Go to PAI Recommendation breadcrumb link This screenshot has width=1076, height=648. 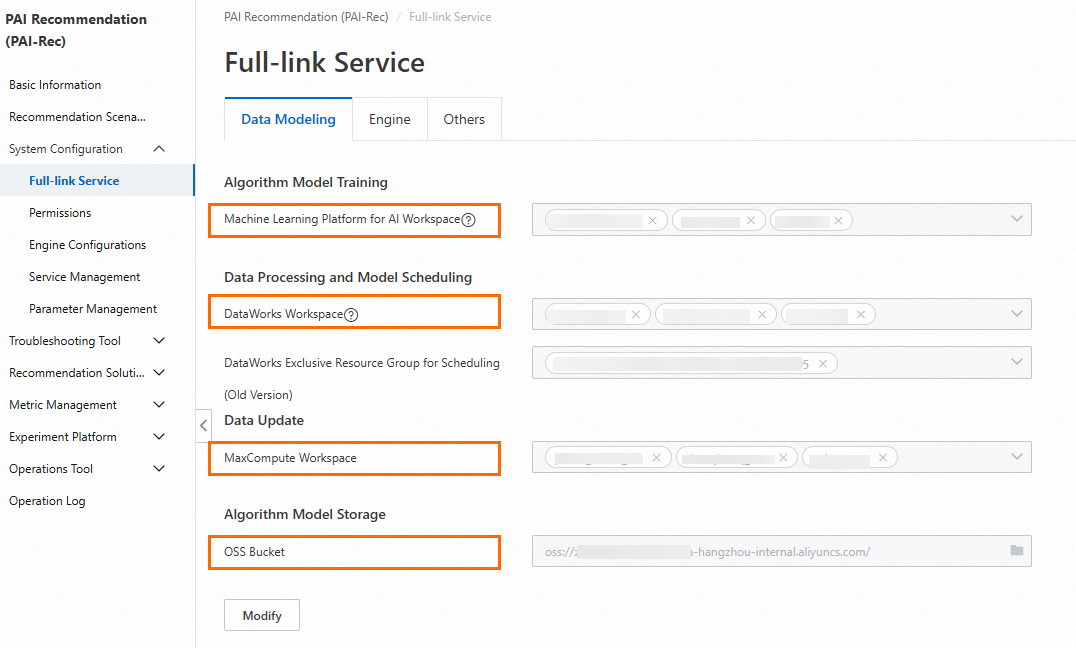click(x=306, y=17)
